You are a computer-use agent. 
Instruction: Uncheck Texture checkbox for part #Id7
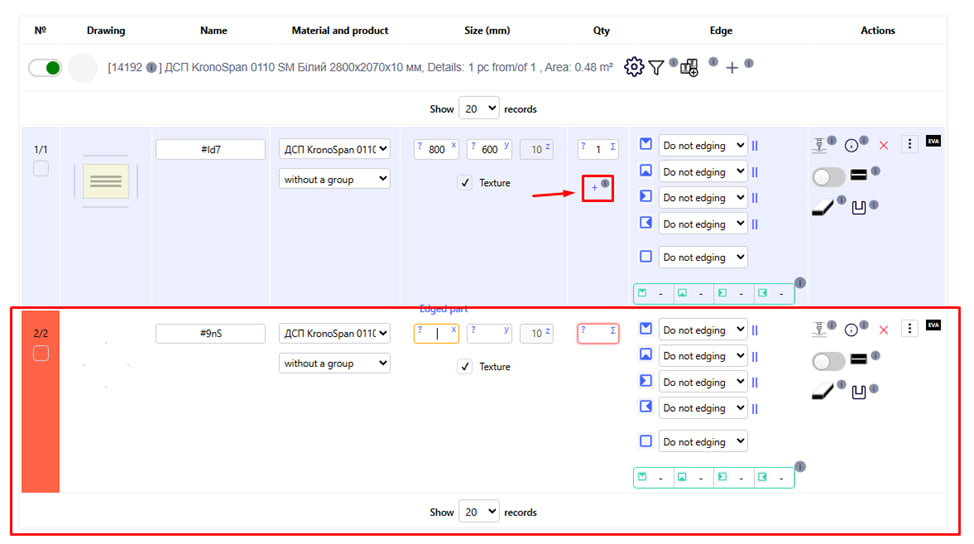coord(464,183)
